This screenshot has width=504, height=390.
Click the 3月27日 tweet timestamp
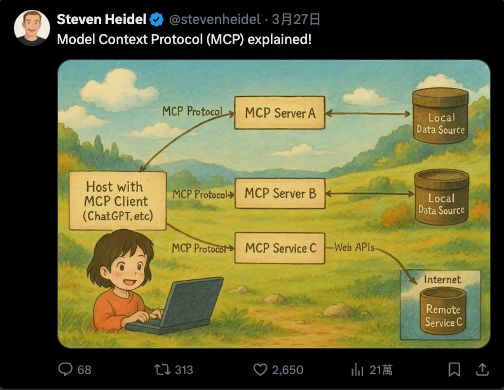click(x=296, y=19)
